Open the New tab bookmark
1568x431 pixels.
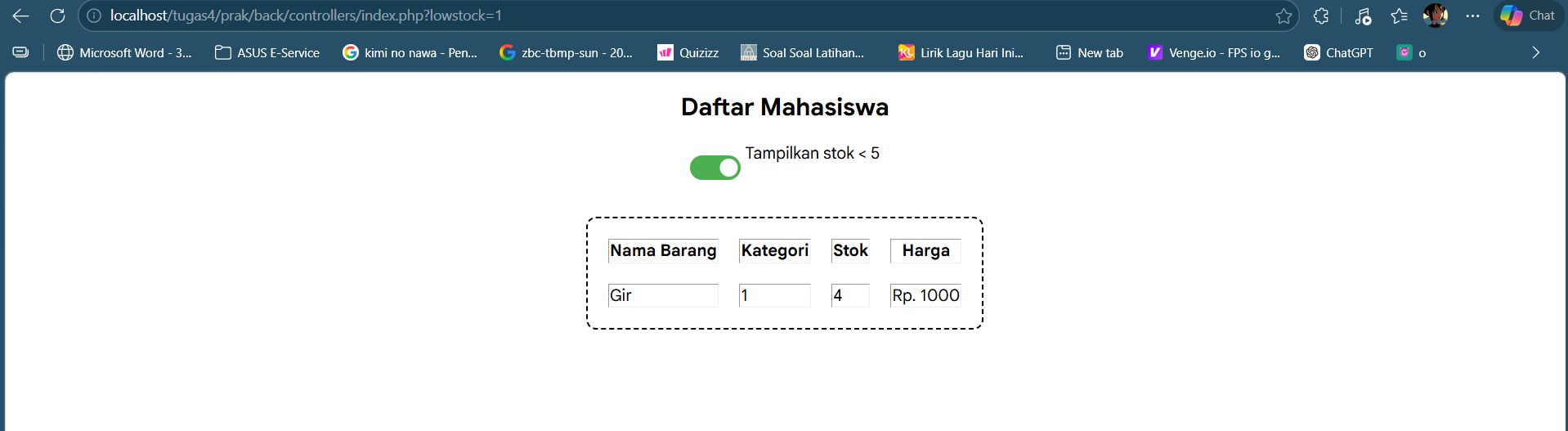1090,52
